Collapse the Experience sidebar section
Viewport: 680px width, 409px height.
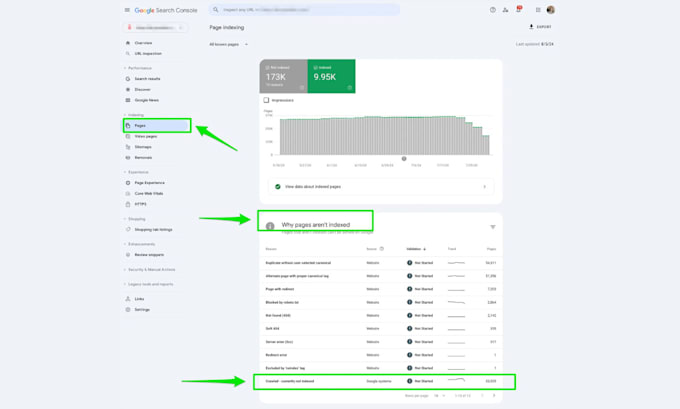click(x=136, y=172)
